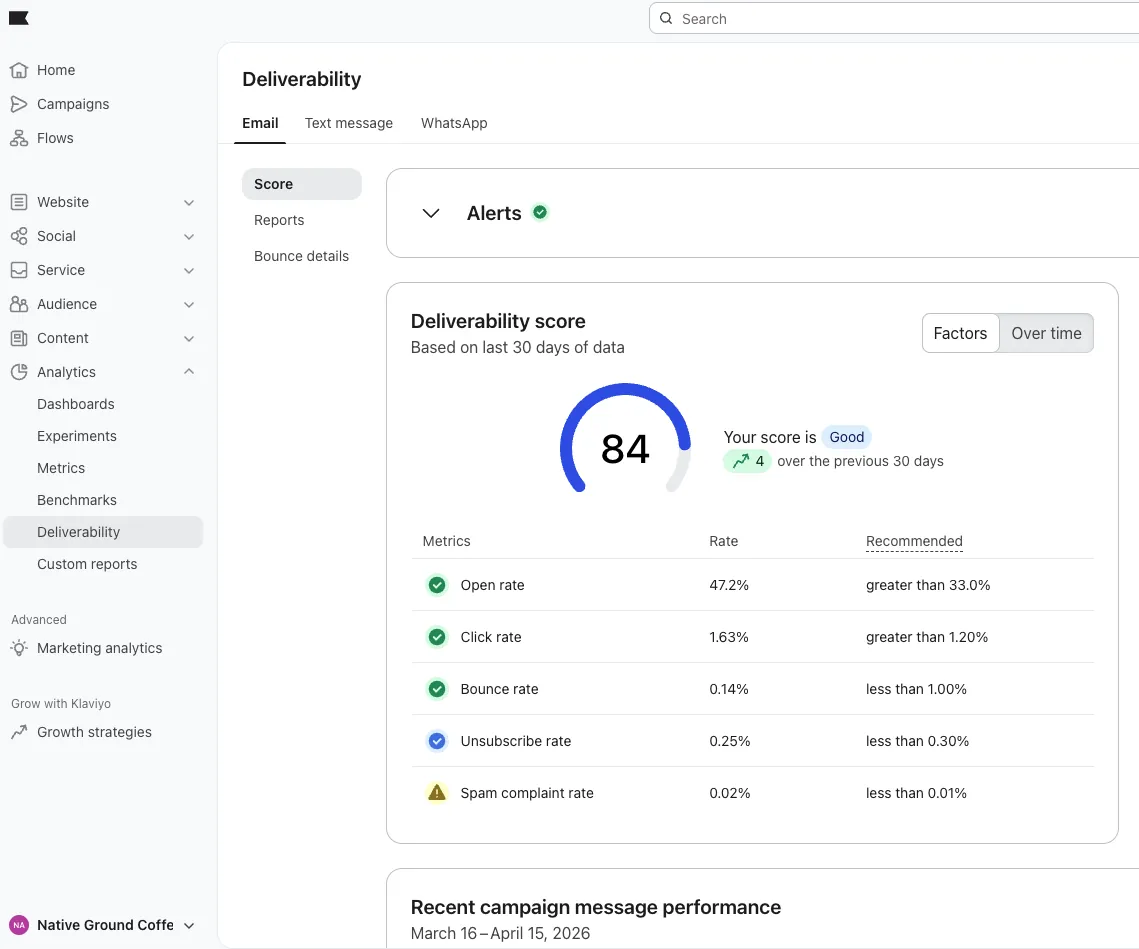Click the Growth strategies trend icon
Screen dimensions: 1139x949
(x=19, y=732)
